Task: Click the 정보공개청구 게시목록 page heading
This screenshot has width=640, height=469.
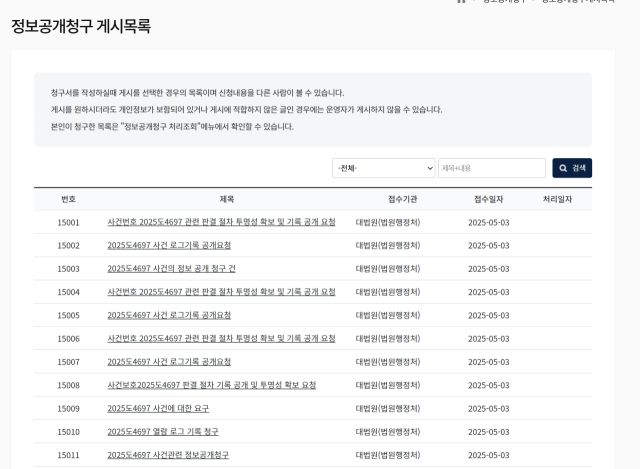Action: (81, 26)
